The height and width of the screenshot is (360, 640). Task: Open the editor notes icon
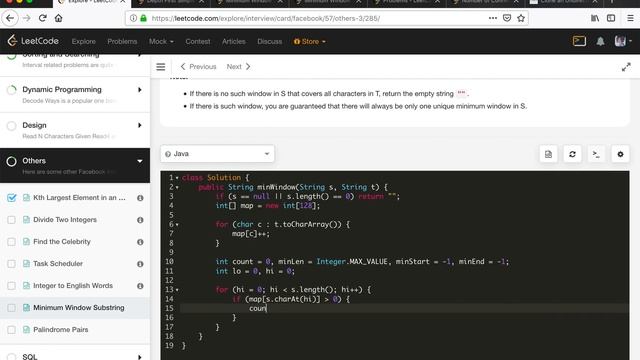pos(548,154)
